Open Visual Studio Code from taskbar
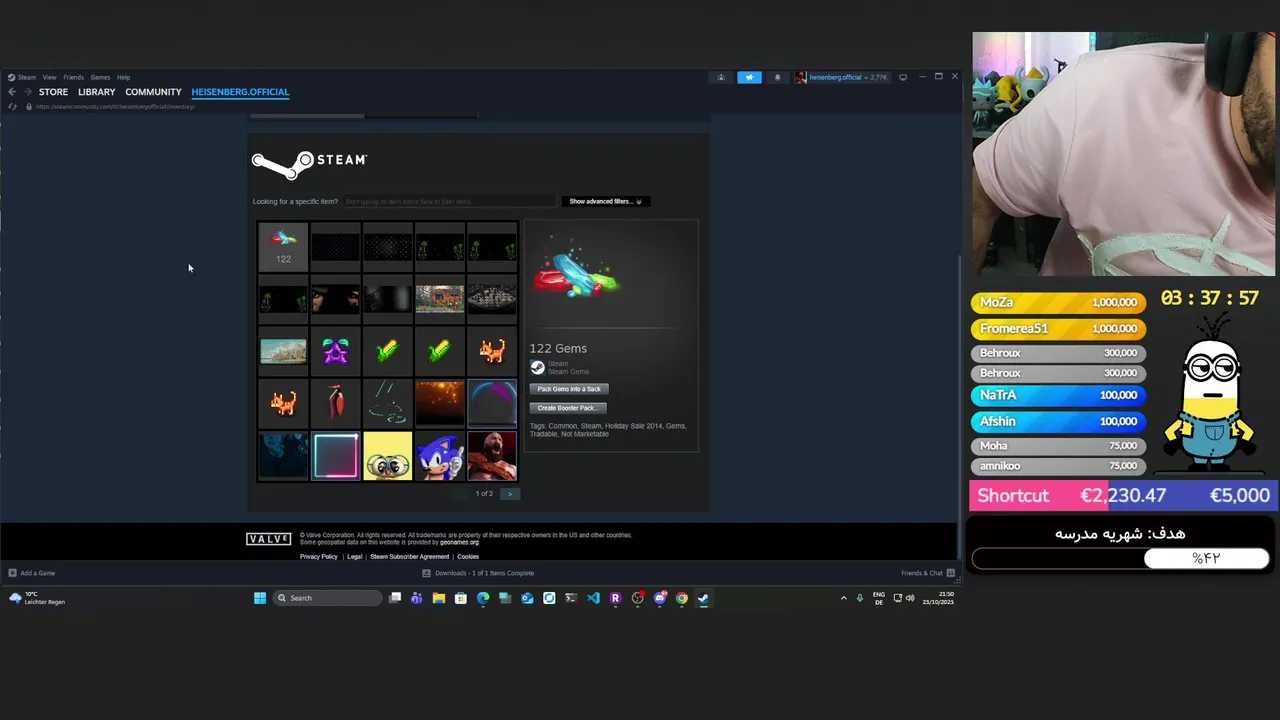Screen dimensions: 1280x720 pos(593,598)
